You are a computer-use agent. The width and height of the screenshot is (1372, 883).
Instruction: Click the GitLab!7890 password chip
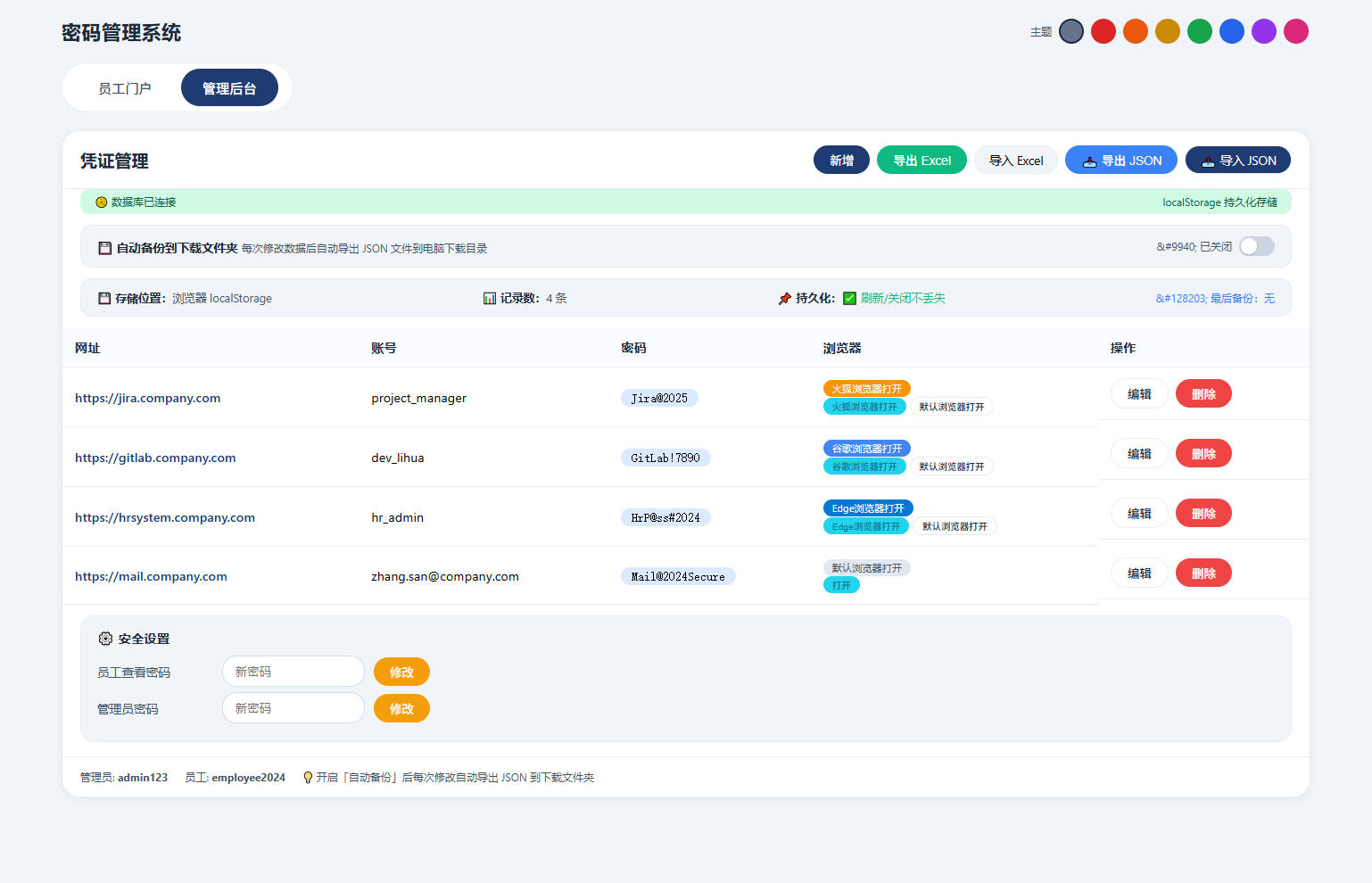[x=665, y=458]
